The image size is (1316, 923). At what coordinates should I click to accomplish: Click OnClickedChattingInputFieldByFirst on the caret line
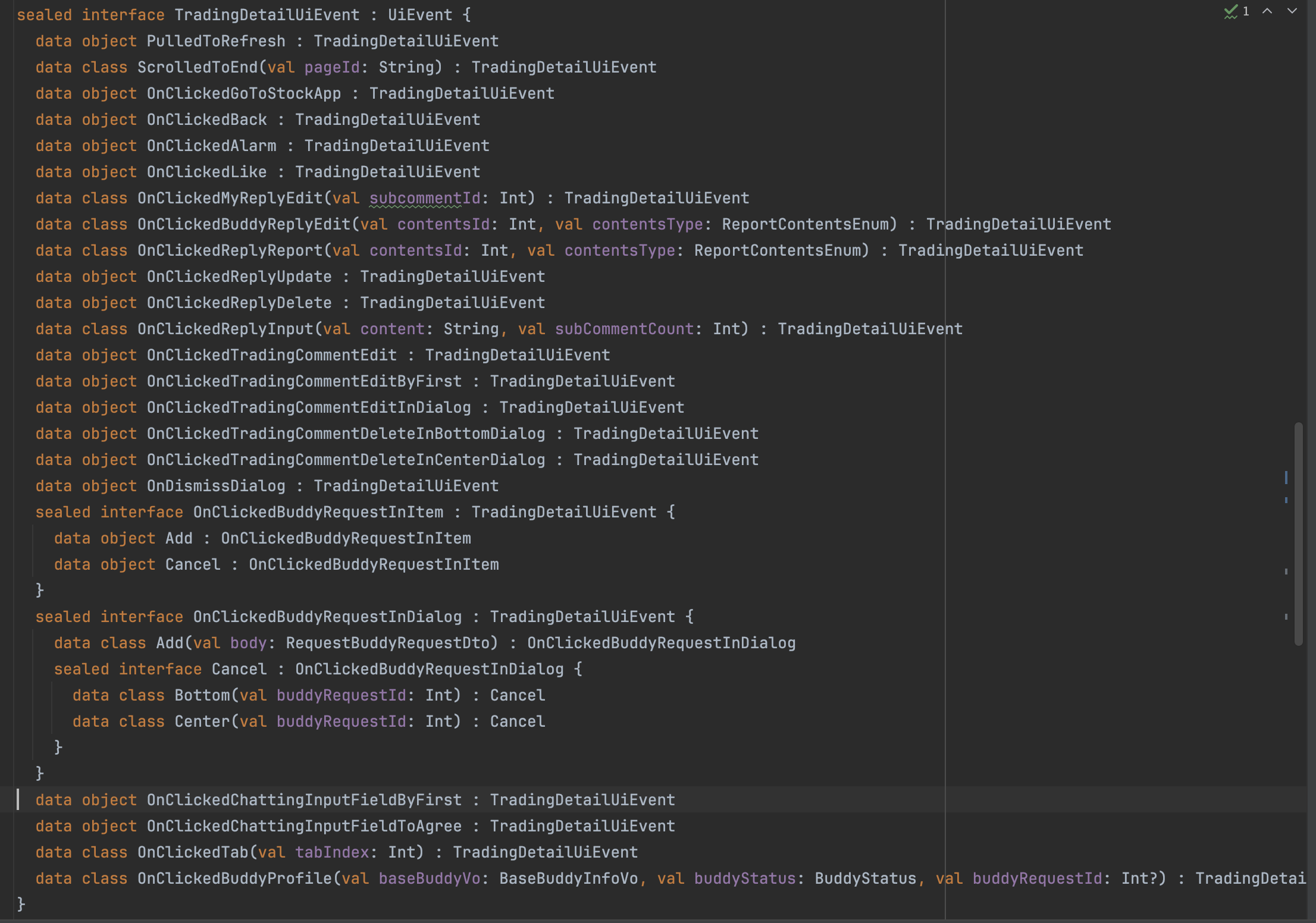coord(304,800)
